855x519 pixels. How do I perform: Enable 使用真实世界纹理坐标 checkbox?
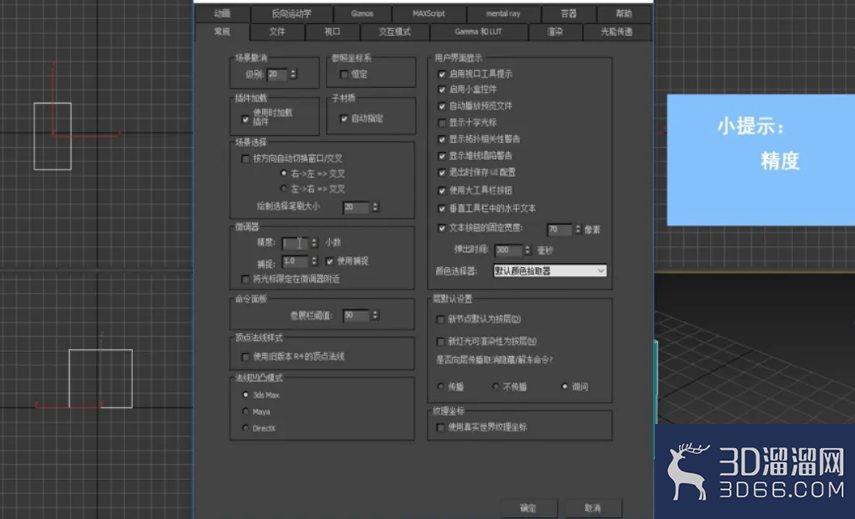click(441, 427)
